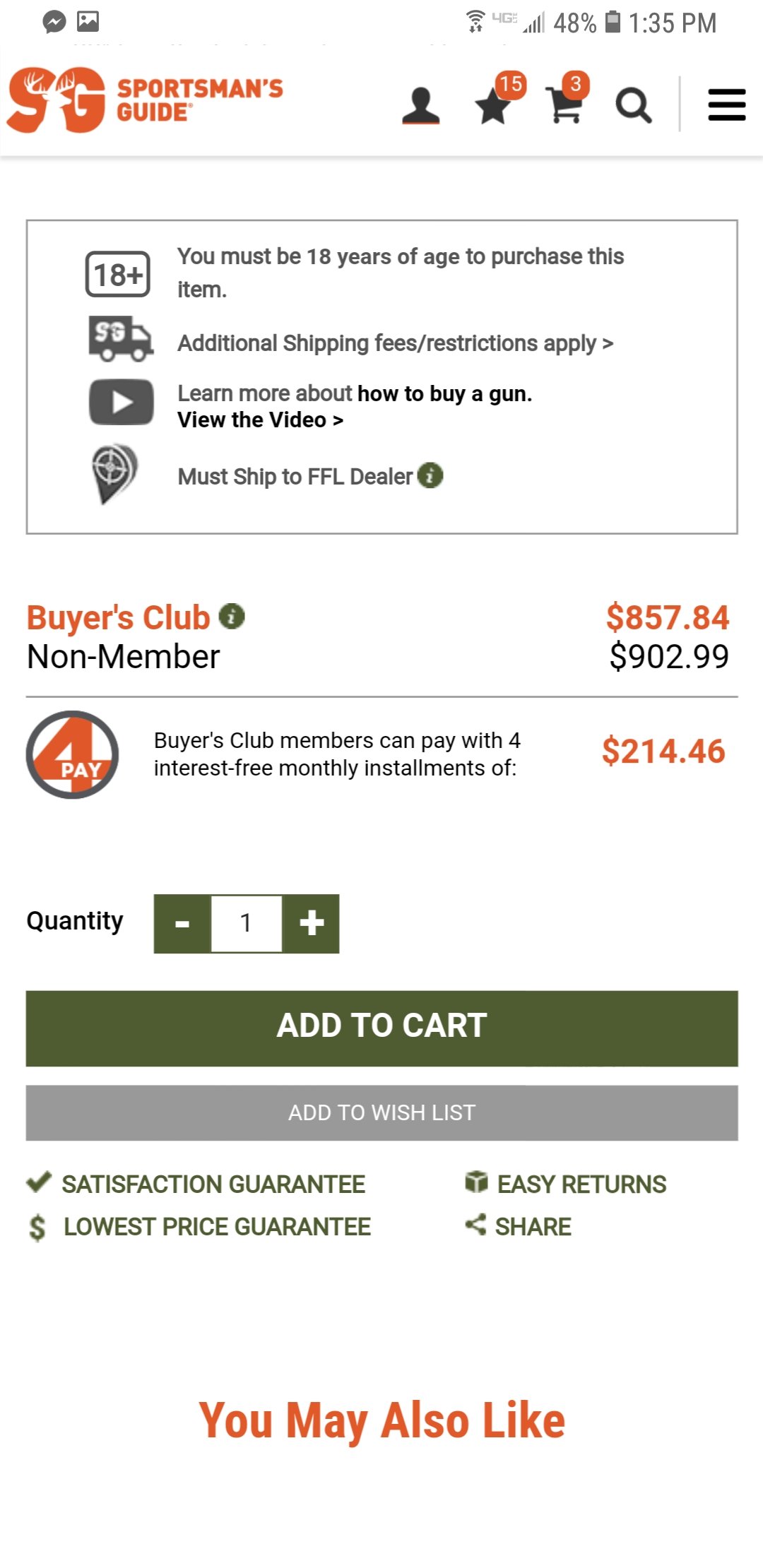The height and width of the screenshot is (1568, 763).
Task: Open the Lowest Price Guarantee link
Action: click(x=216, y=1227)
